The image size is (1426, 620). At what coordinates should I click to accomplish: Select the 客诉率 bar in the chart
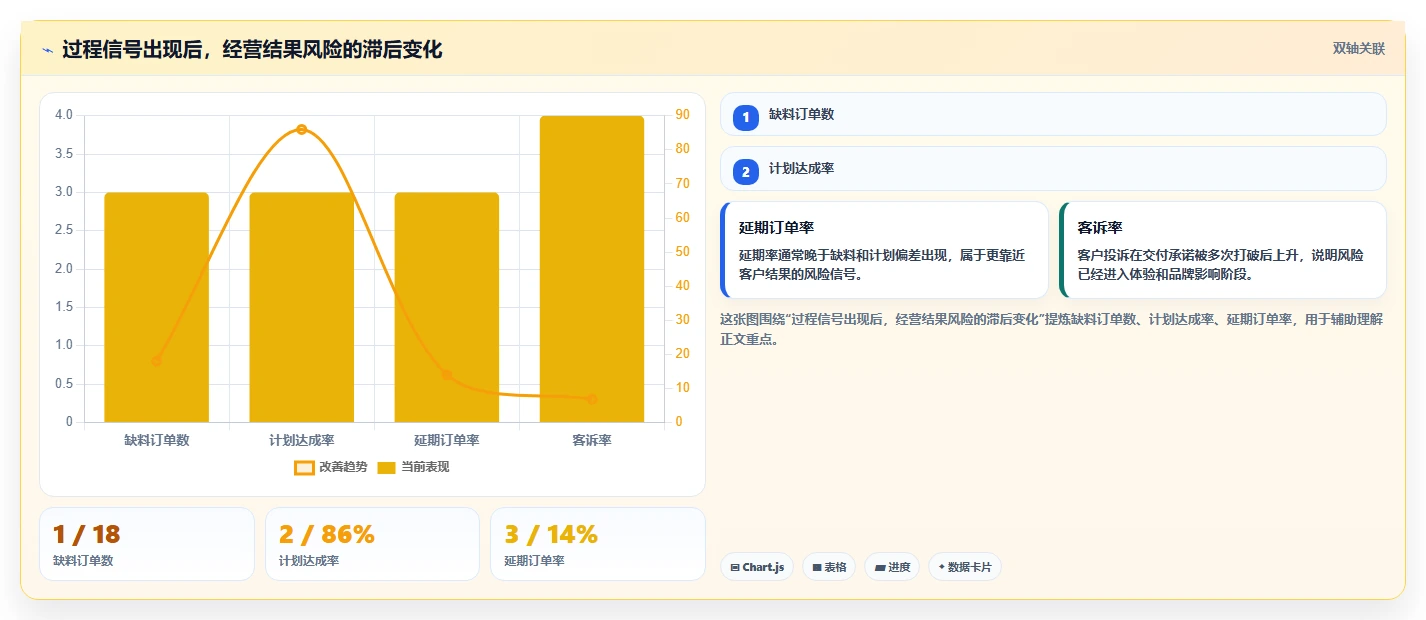pyautogui.click(x=592, y=269)
